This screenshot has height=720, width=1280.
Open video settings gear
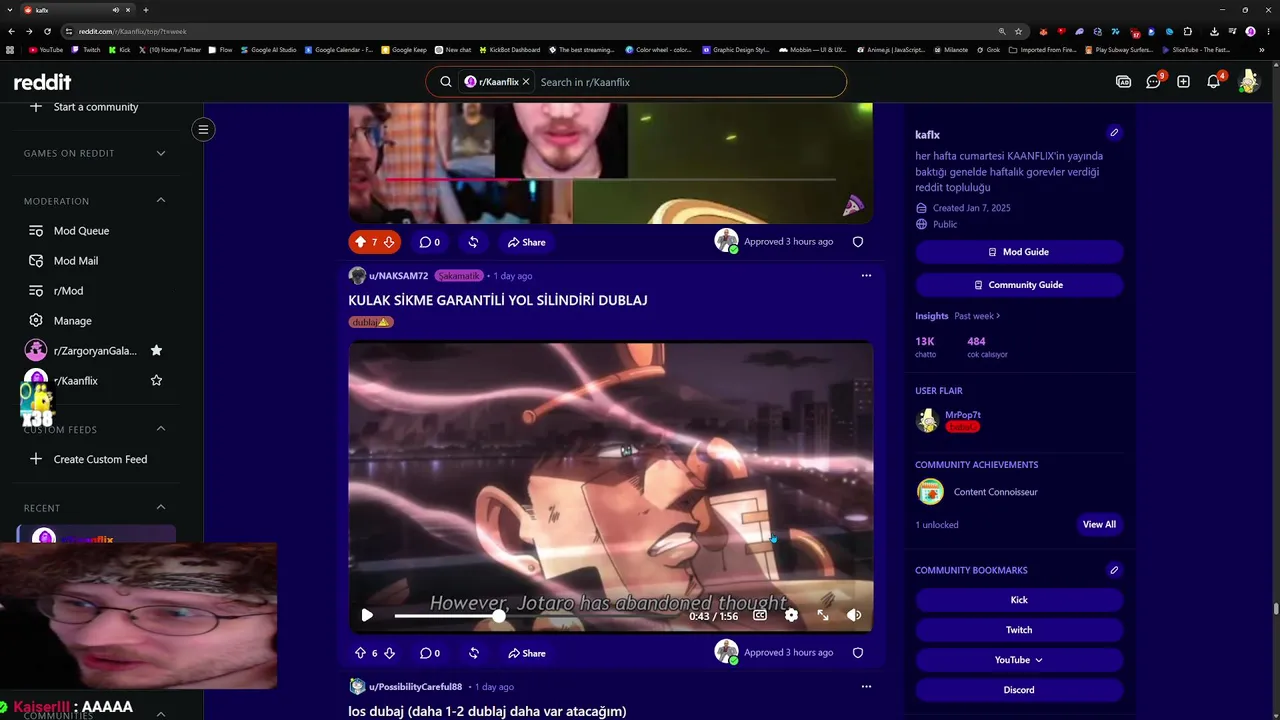(x=791, y=615)
